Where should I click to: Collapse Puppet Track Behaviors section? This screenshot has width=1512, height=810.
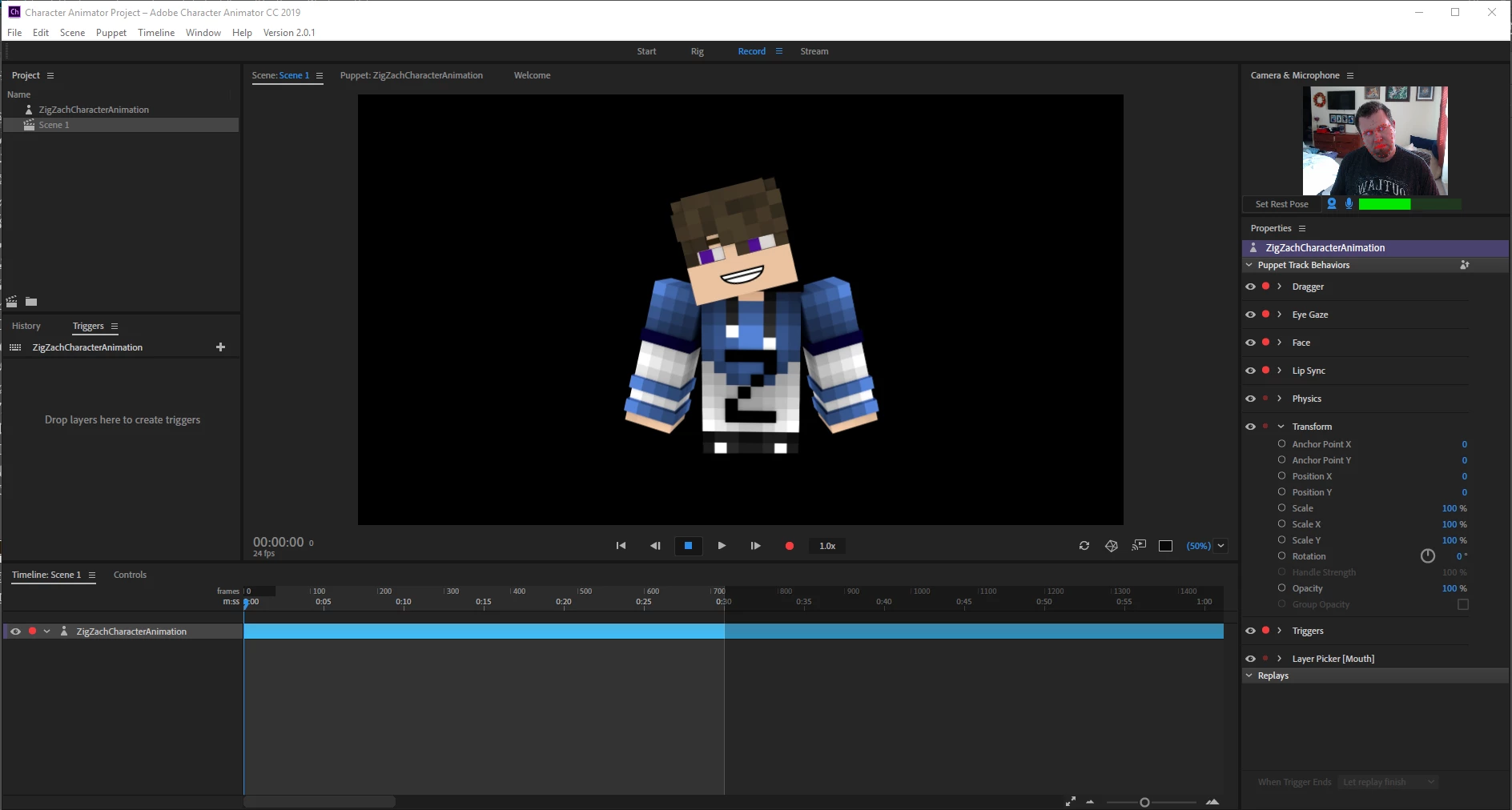[1249, 265]
